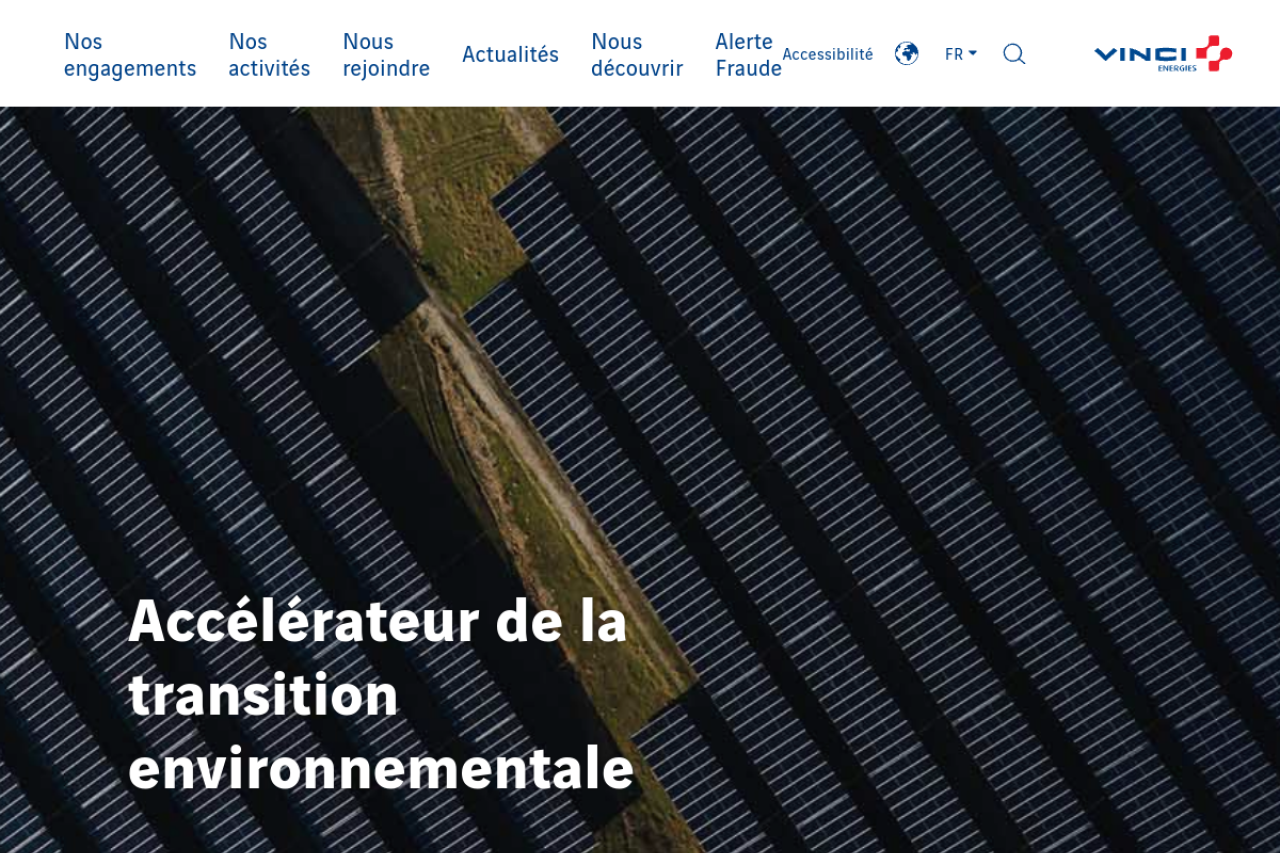Click the caret arrow beside FR
The width and height of the screenshot is (1280, 853).
(x=973, y=54)
